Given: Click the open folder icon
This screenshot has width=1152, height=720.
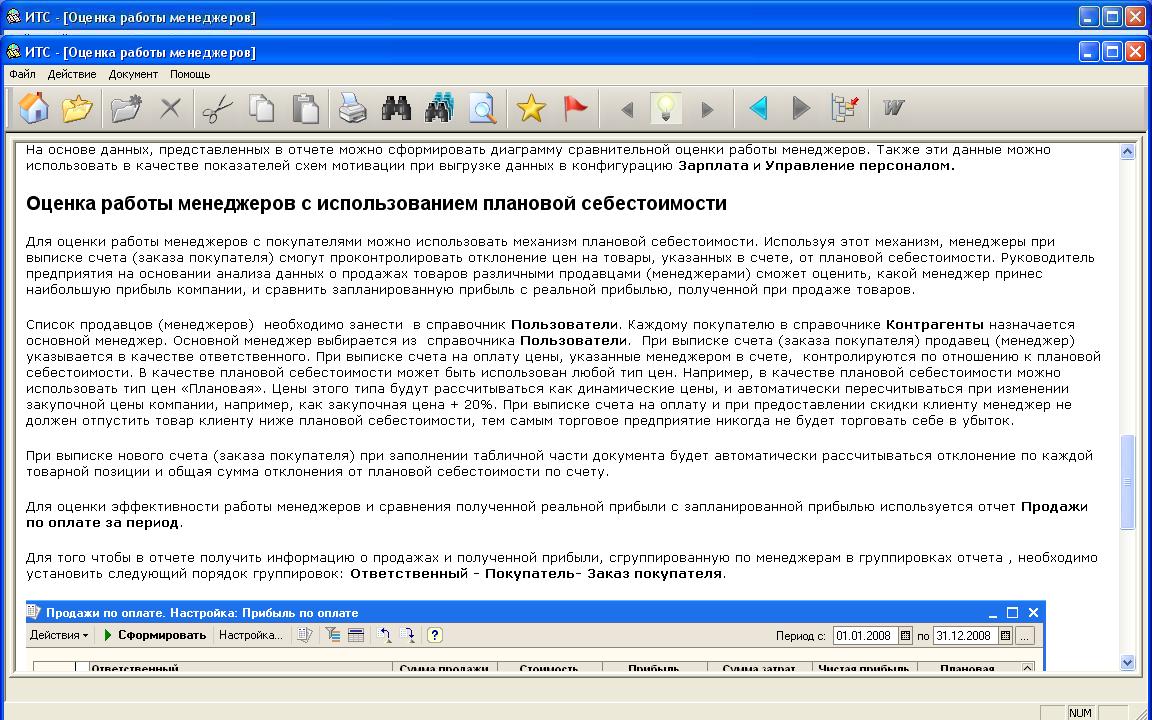Looking at the screenshot, I should point(77,108).
